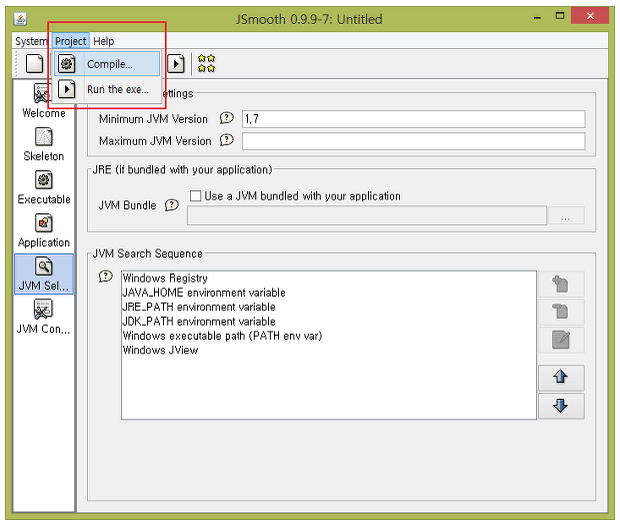The width and height of the screenshot is (620, 525).
Task: Click the yellow stars toolbar icon
Action: 206,64
